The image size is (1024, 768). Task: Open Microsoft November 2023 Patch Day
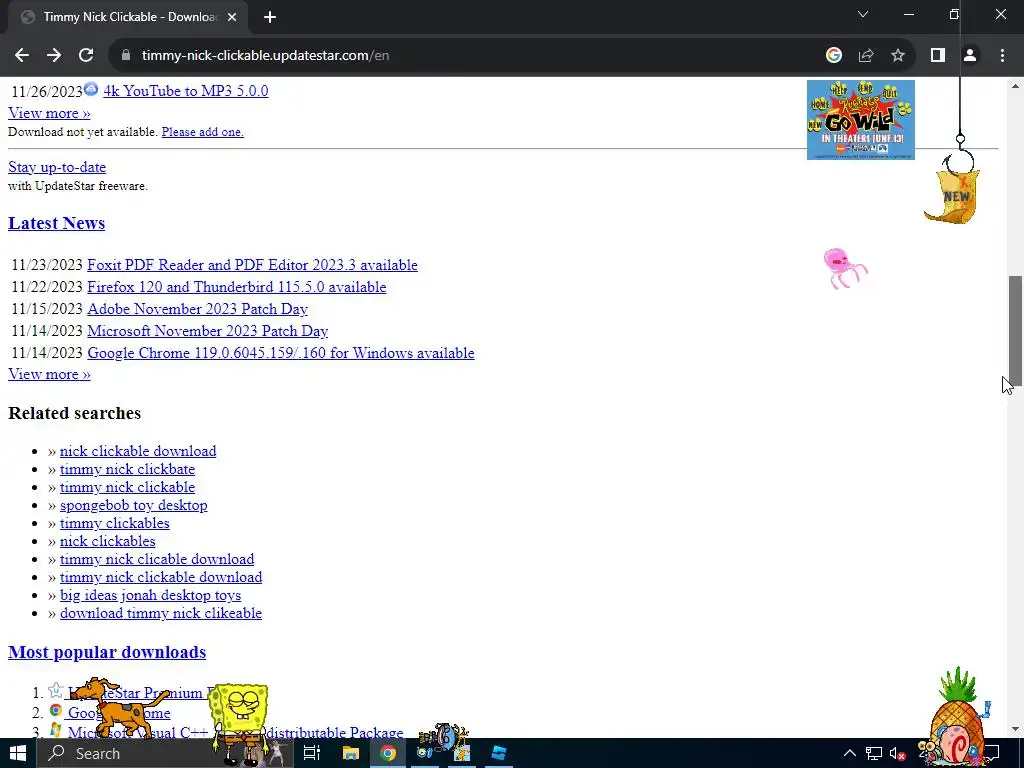207,331
